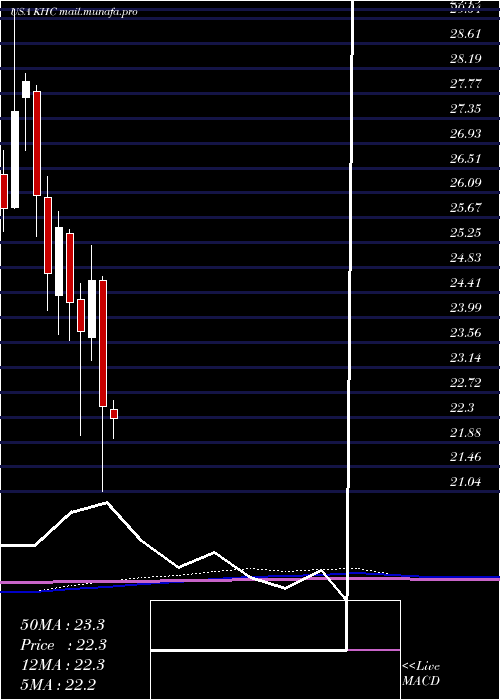This screenshot has height=700, width=500.
Task: Click the 28.61 price axis label
Action: pos(465,33)
